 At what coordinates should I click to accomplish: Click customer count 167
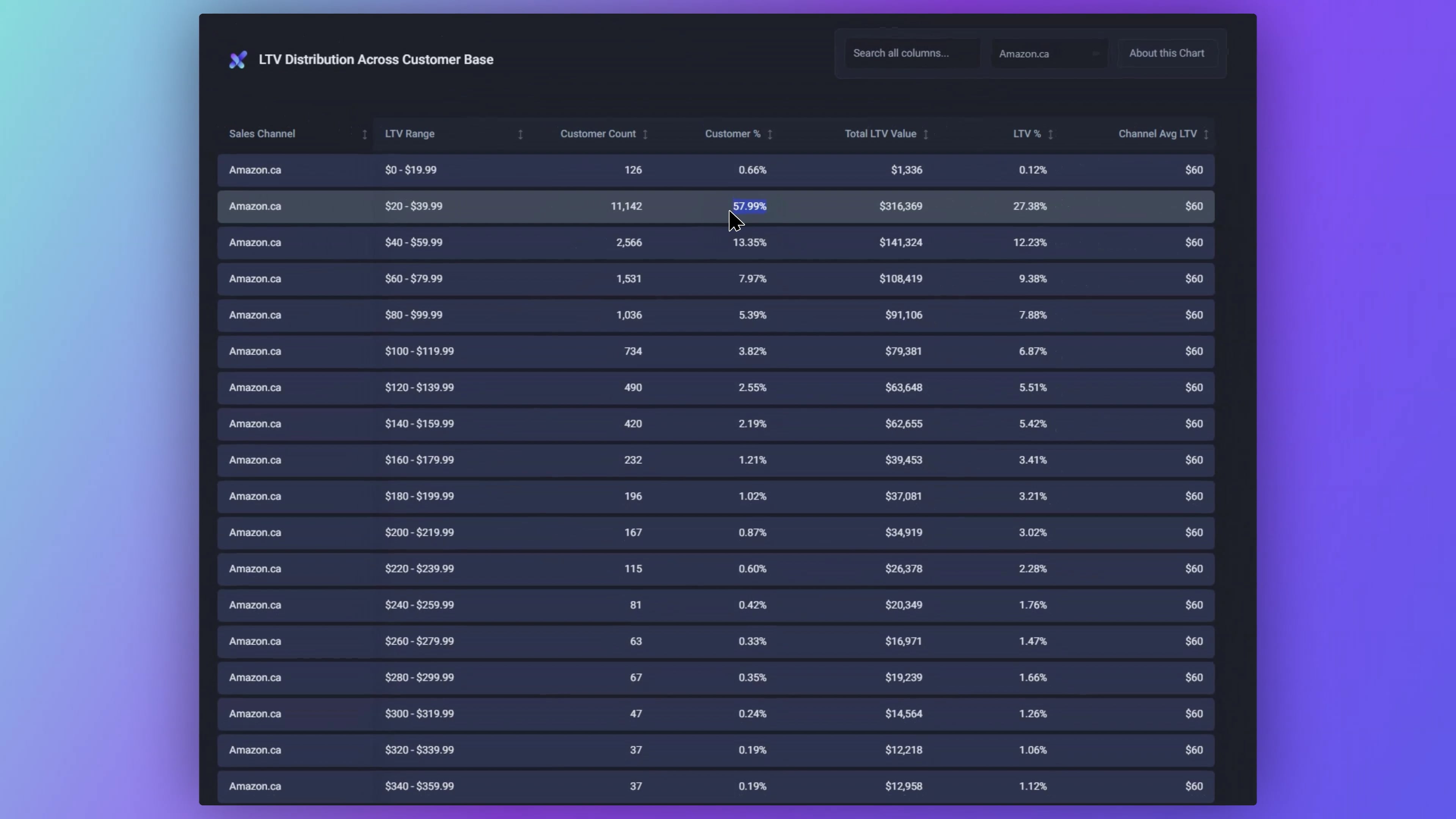point(633,532)
